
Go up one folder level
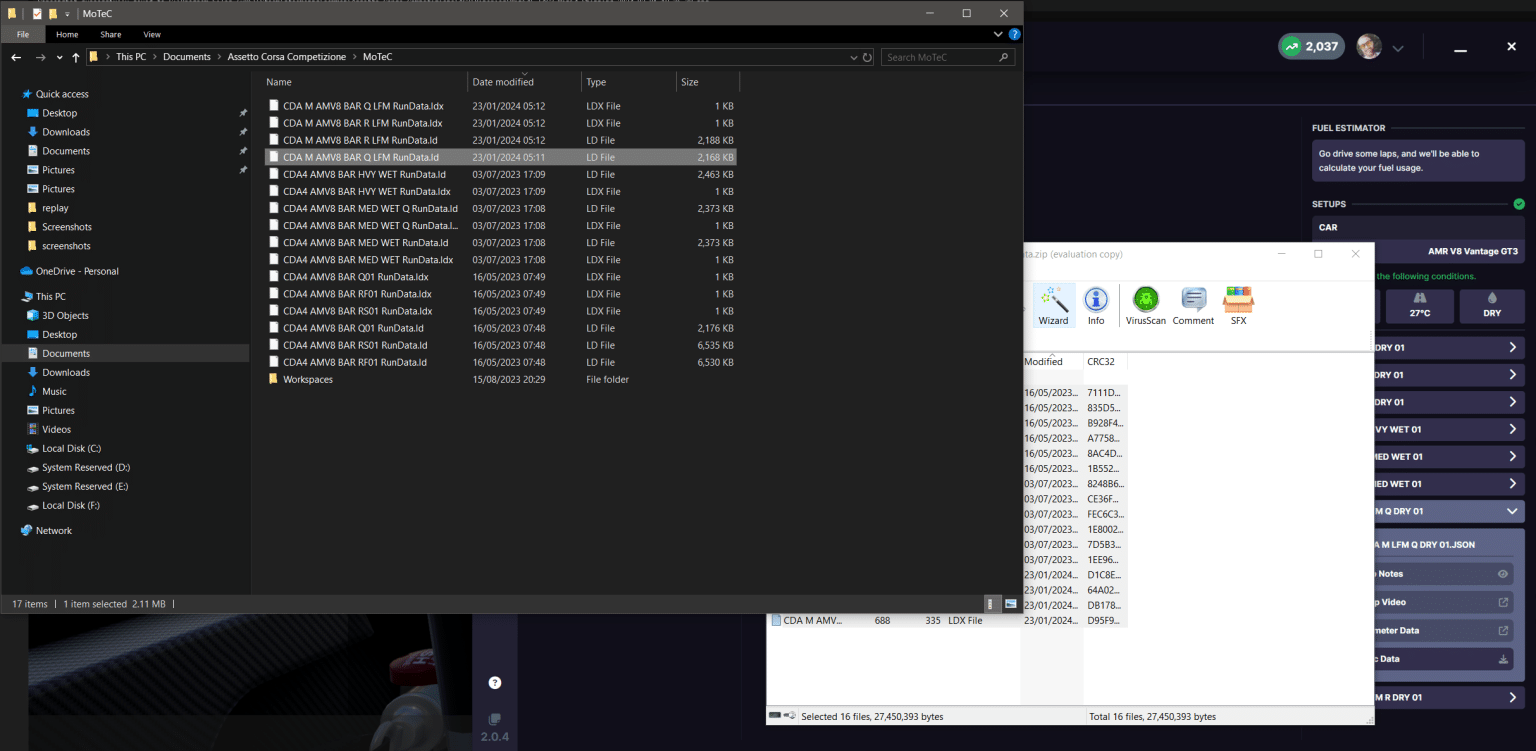pyautogui.click(x=75, y=57)
